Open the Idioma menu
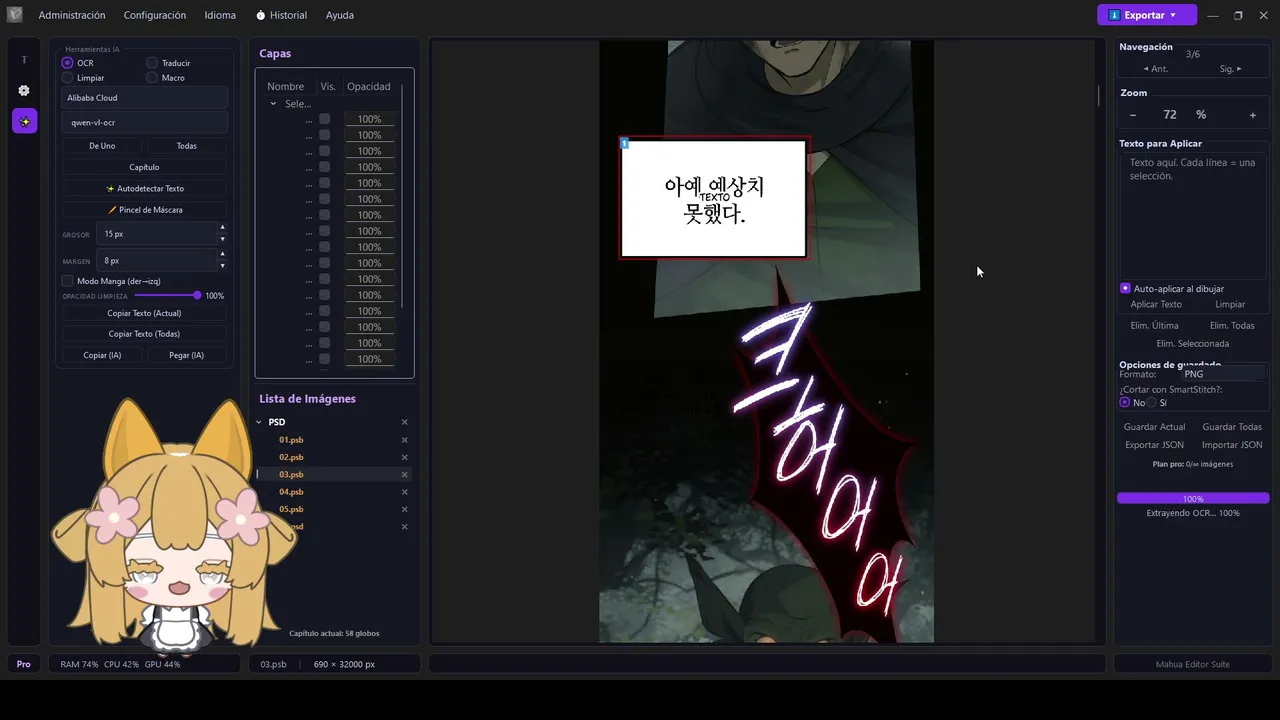The height and width of the screenshot is (720, 1280). [220, 15]
